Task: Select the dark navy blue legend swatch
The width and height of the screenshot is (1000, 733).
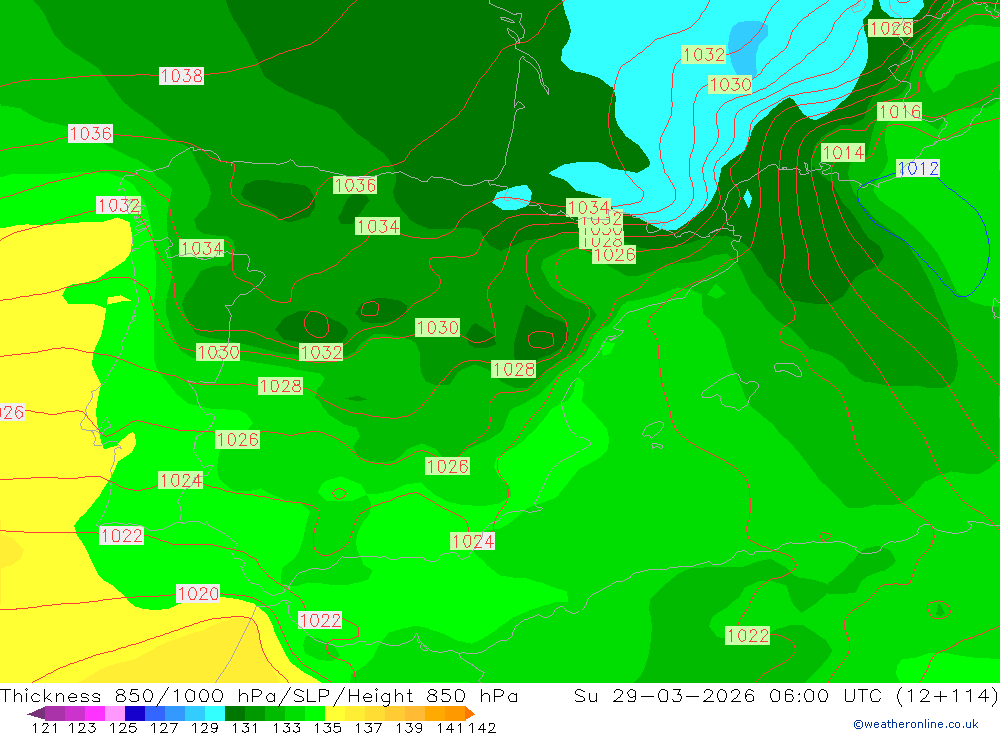Action: [x=135, y=713]
